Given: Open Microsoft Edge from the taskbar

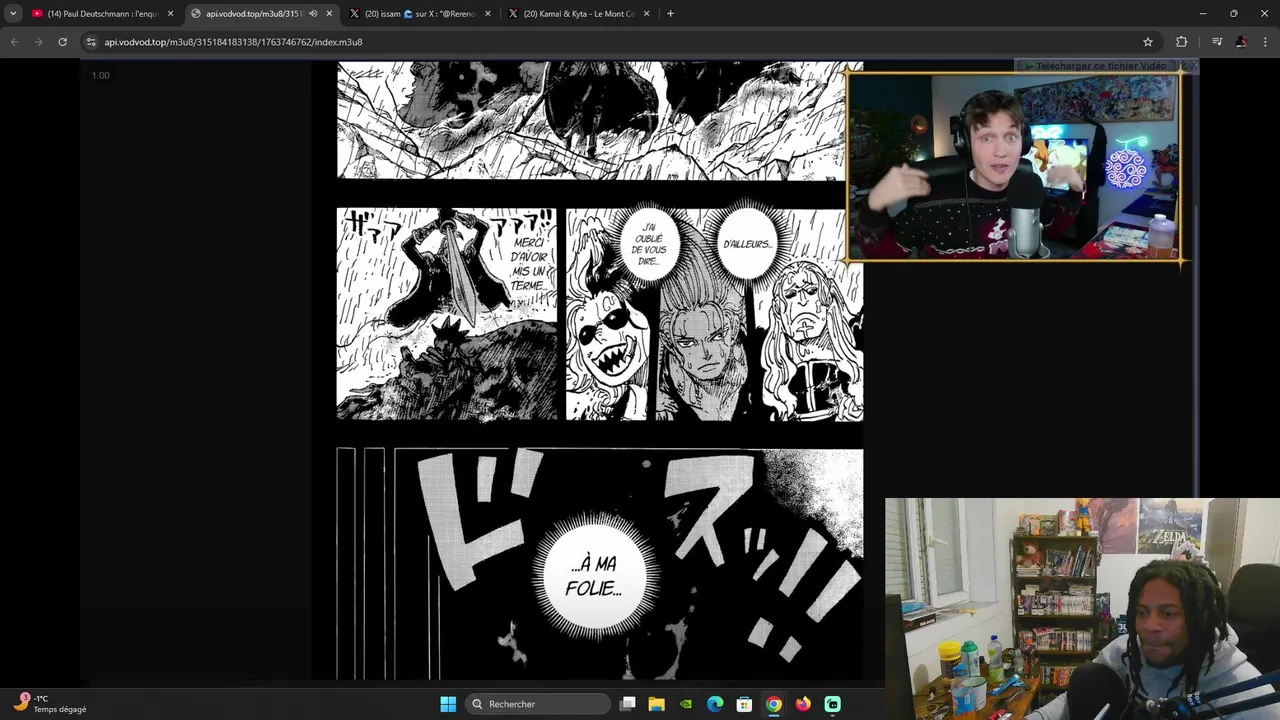Looking at the screenshot, I should pos(715,704).
